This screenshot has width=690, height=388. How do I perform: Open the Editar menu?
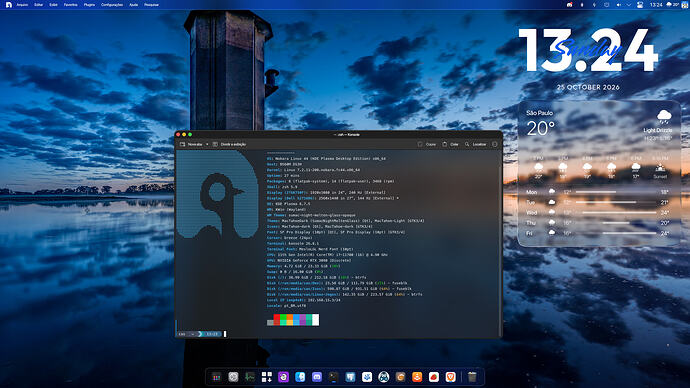point(39,5)
